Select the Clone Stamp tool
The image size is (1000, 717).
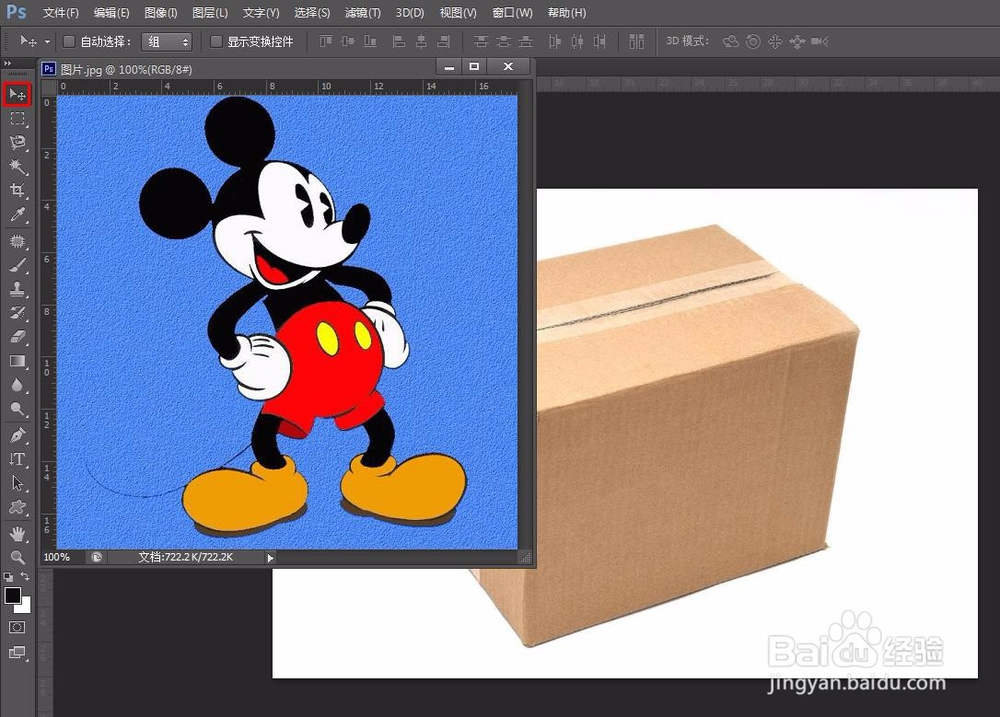click(x=17, y=289)
